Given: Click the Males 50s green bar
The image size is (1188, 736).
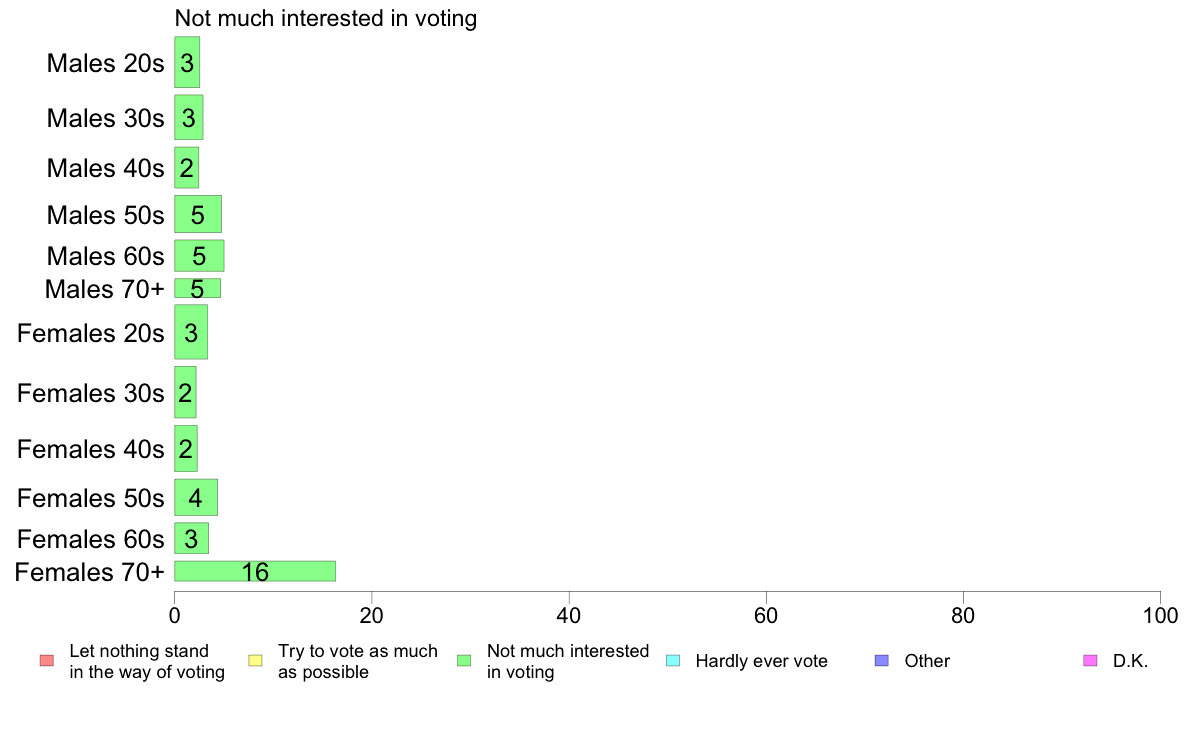Looking at the screenshot, I should (198, 215).
